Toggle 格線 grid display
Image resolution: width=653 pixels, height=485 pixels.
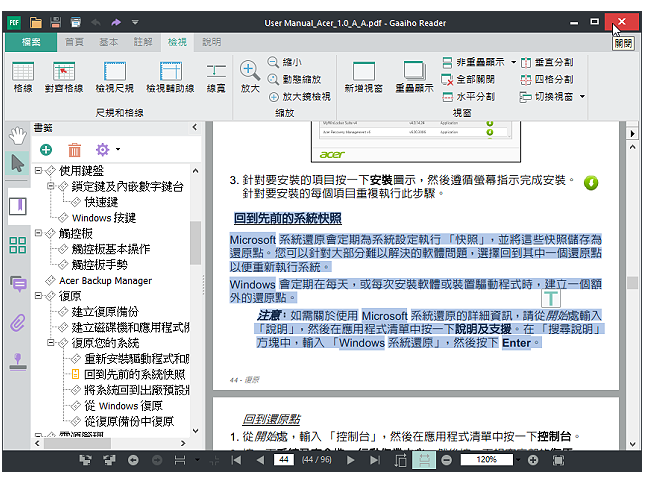pos(23,77)
